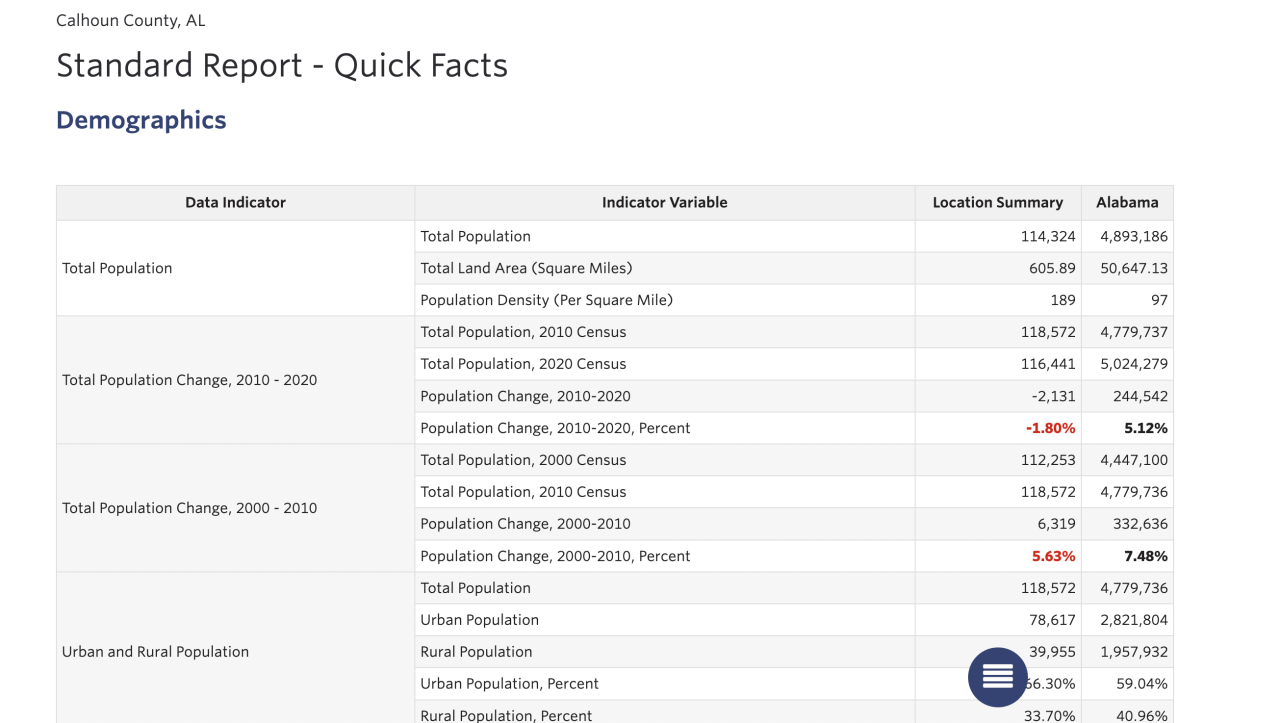
Task: Select the Urban Population, Percent row label
Action: point(509,684)
